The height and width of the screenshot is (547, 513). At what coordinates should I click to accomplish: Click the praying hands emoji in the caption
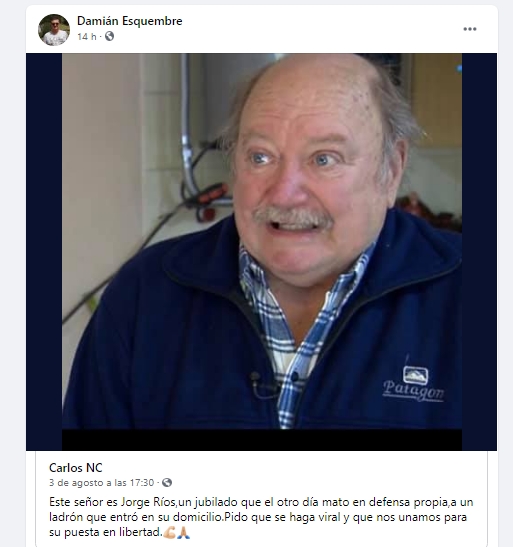coord(183,532)
